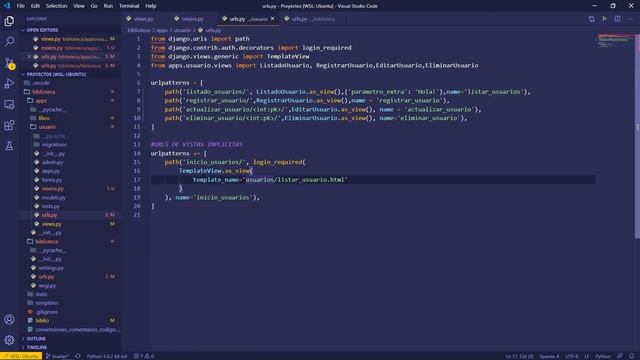Viewport: 640px width, 360px height.
Task: Collapse the apps folder in explorer
Action: [41, 100]
